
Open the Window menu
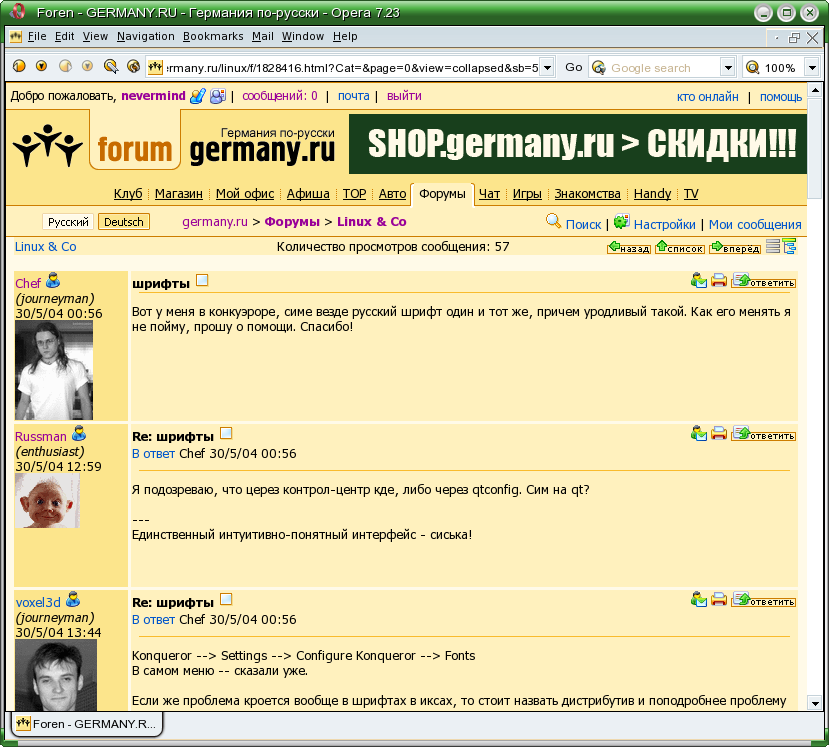click(x=303, y=36)
